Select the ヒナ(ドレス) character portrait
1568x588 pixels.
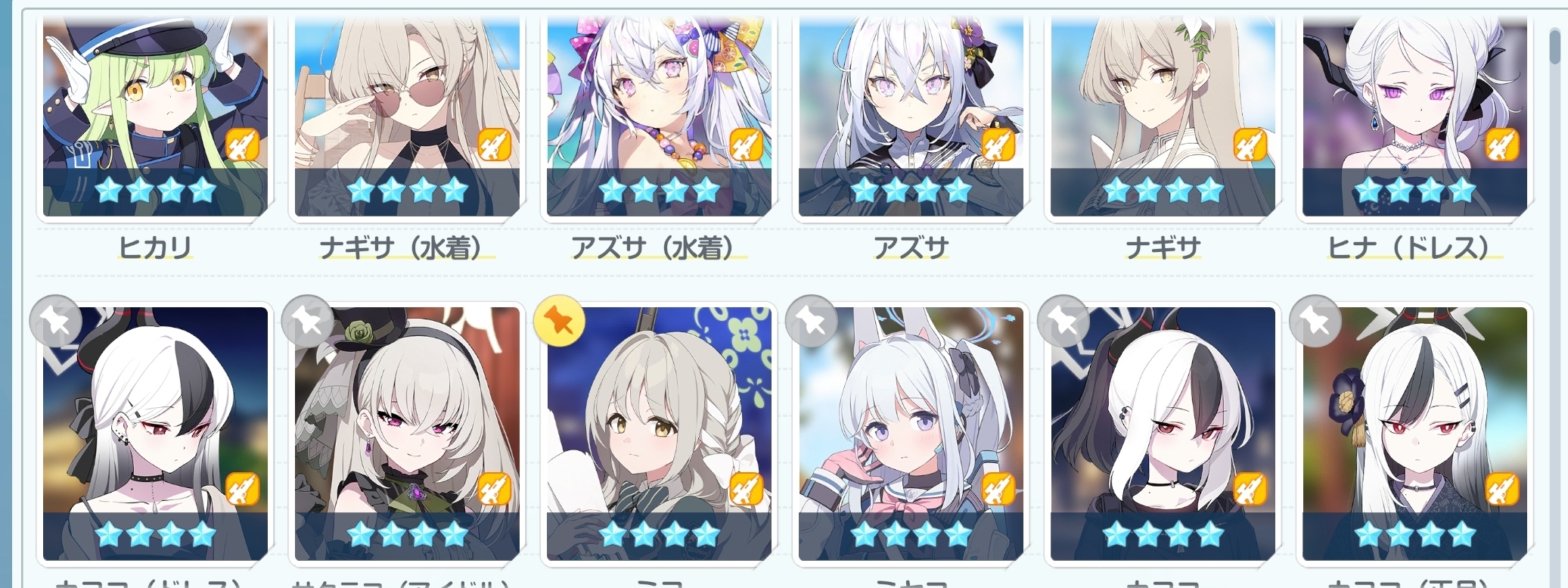pyautogui.click(x=1414, y=117)
